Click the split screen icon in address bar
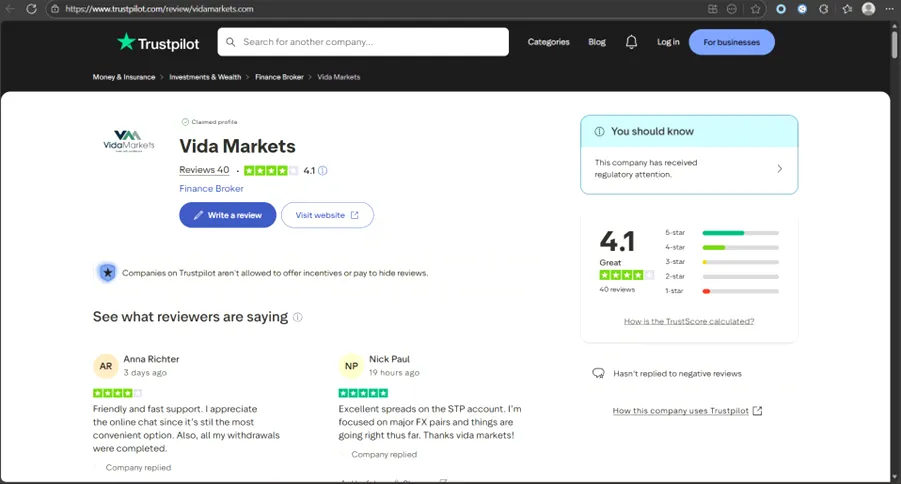Image resolution: width=901 pixels, height=484 pixels. [x=713, y=9]
